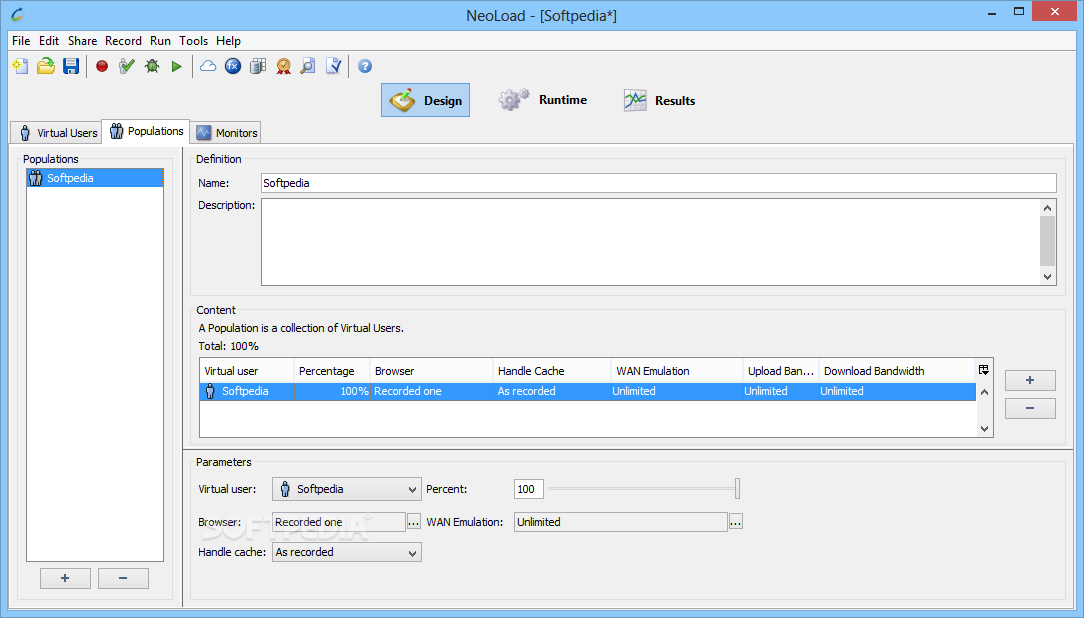Click the NeoLoad logo in the title bar
This screenshot has height=618, width=1084.
[x=17, y=14]
